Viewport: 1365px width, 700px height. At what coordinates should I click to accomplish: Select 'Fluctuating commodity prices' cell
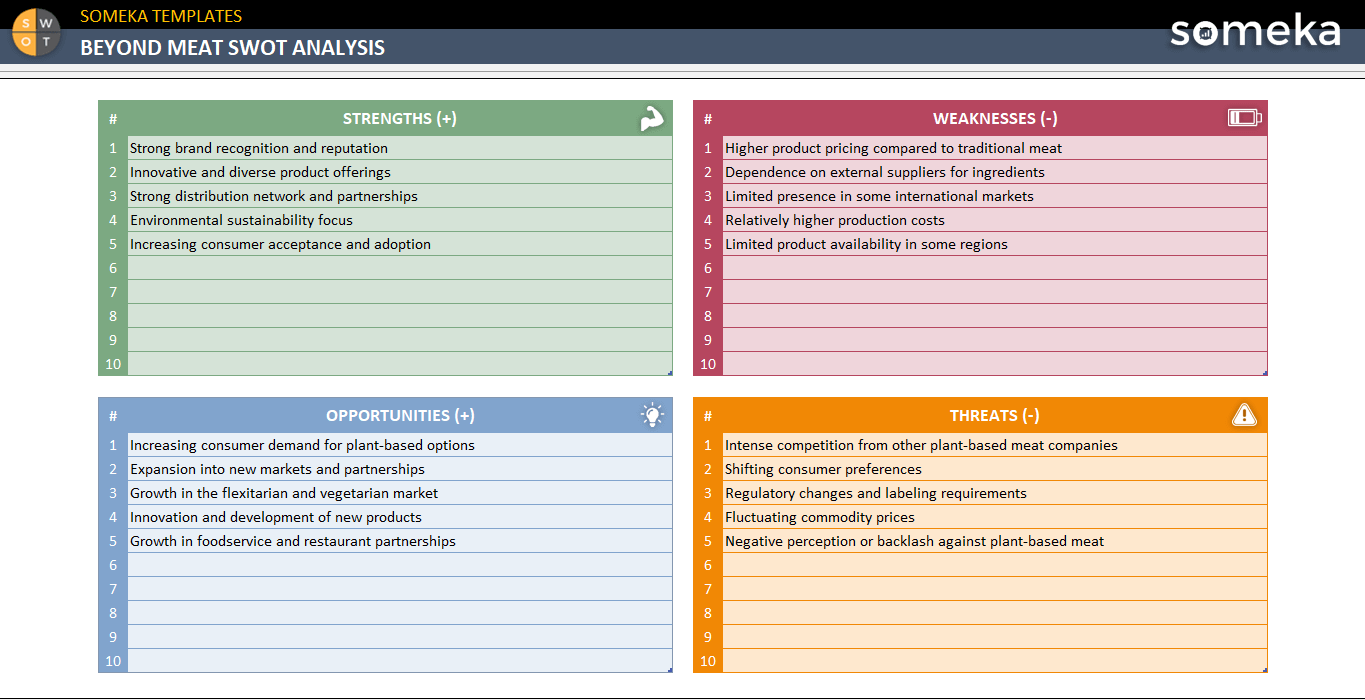pyautogui.click(x=995, y=517)
